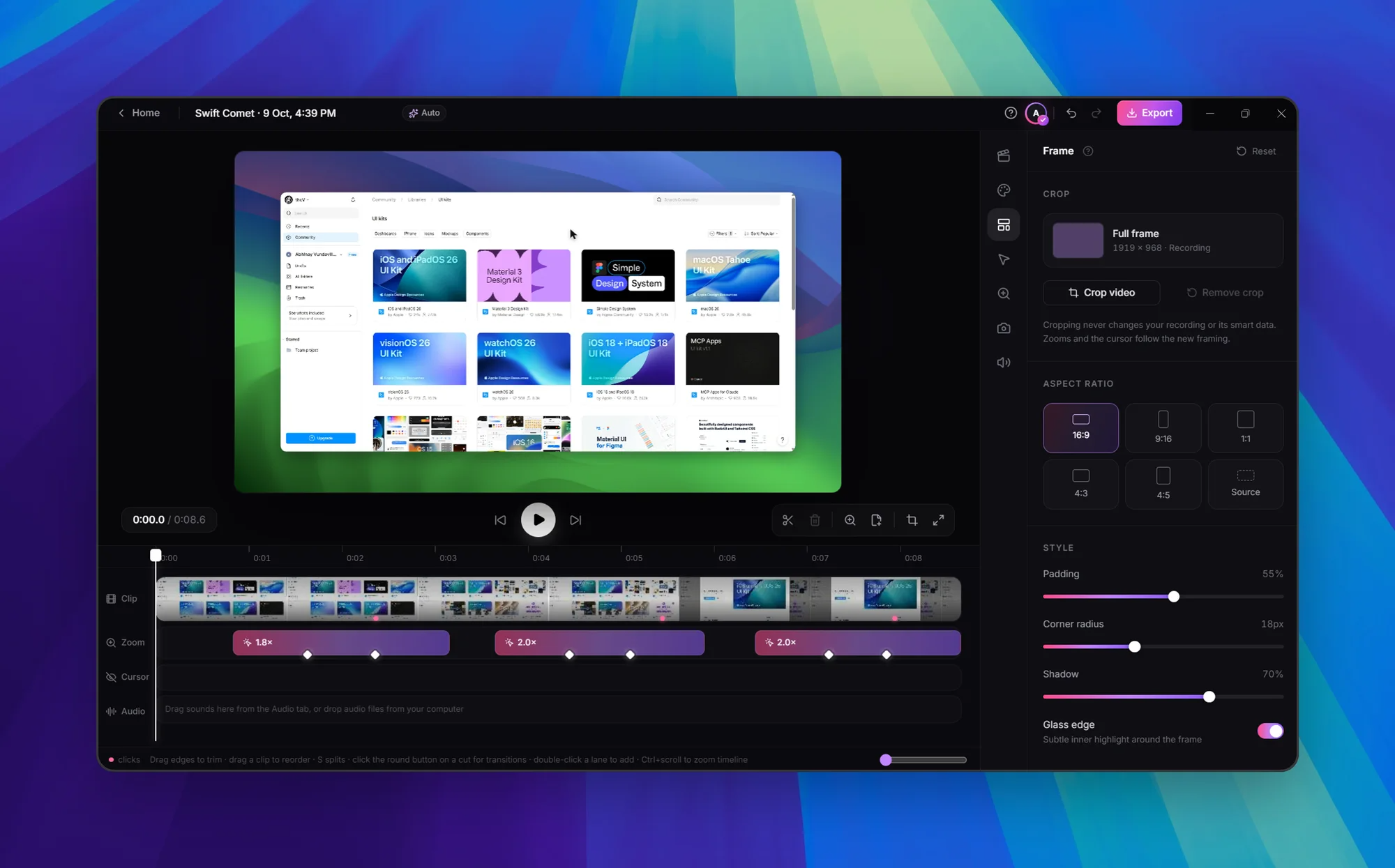The height and width of the screenshot is (868, 1395).
Task: Select the 4:5 aspect ratio
Action: point(1163,484)
